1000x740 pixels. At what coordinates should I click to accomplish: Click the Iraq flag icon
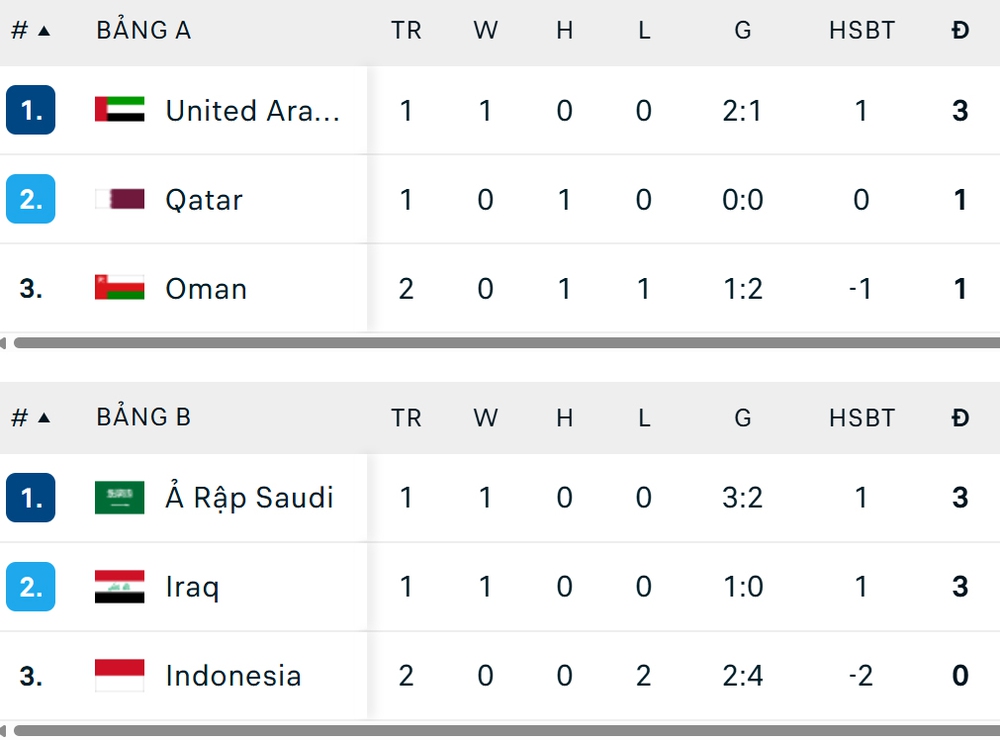coord(120,586)
